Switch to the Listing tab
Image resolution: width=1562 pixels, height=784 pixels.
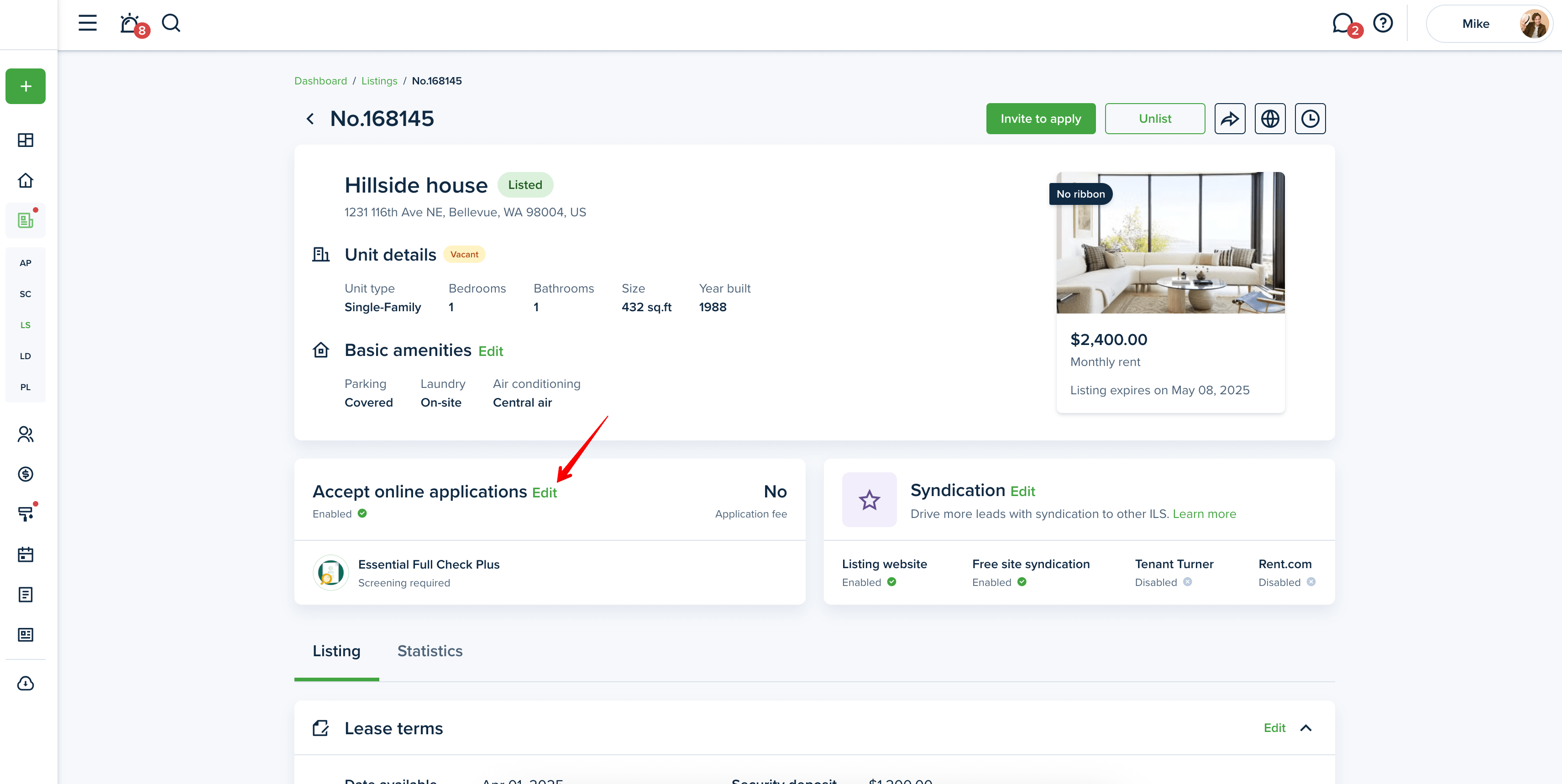point(336,651)
